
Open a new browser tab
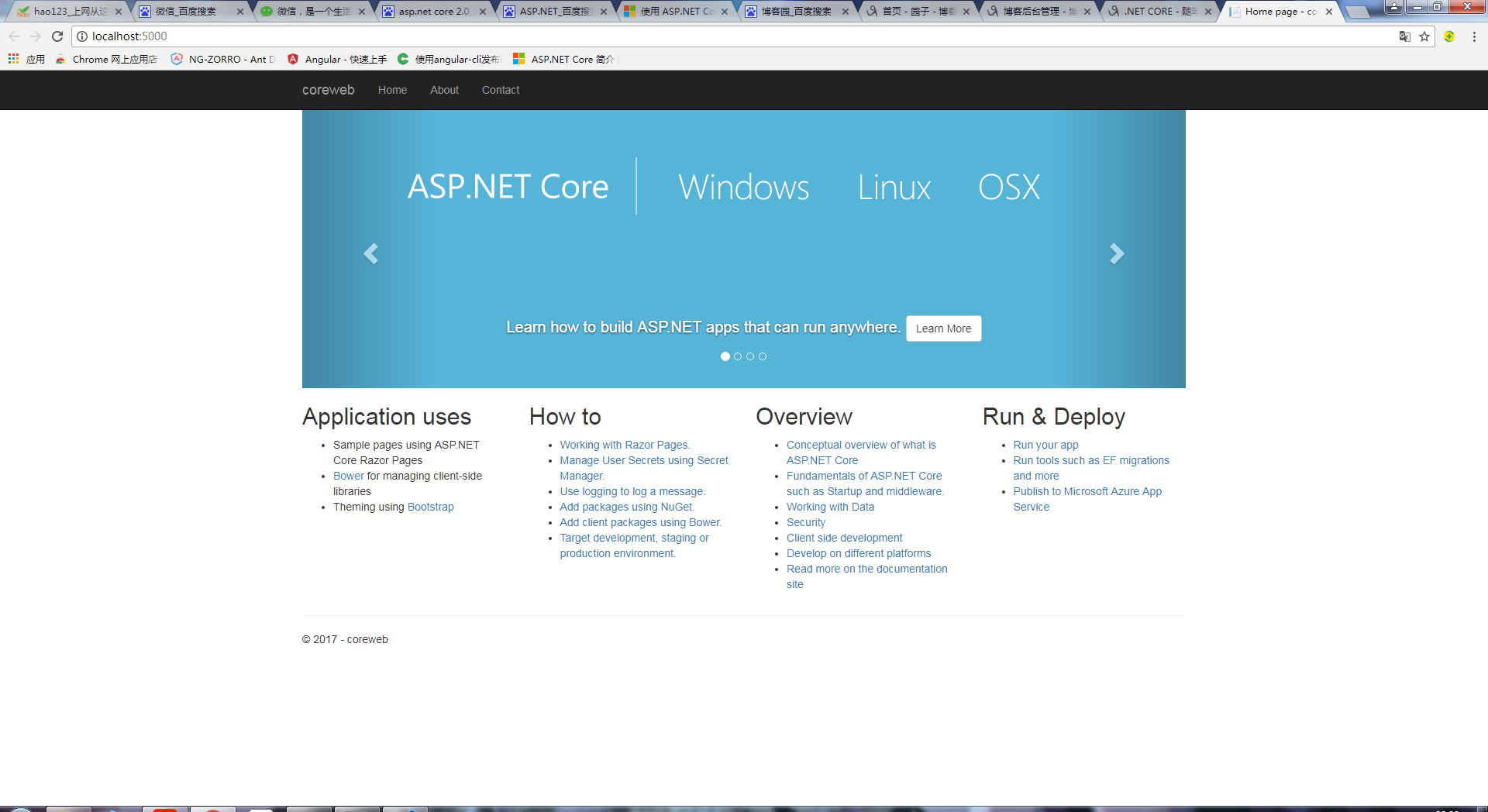pos(1357,12)
